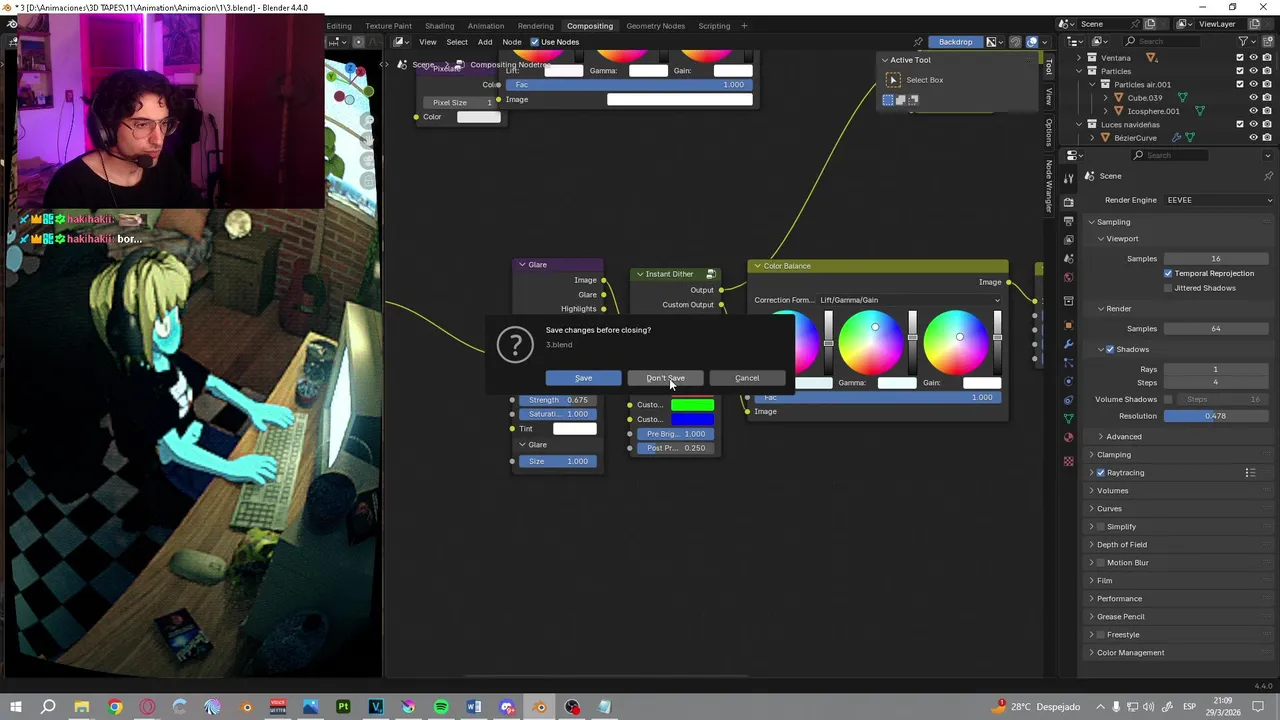
Task: Toggle the Shadows checkbox
Action: click(1110, 349)
